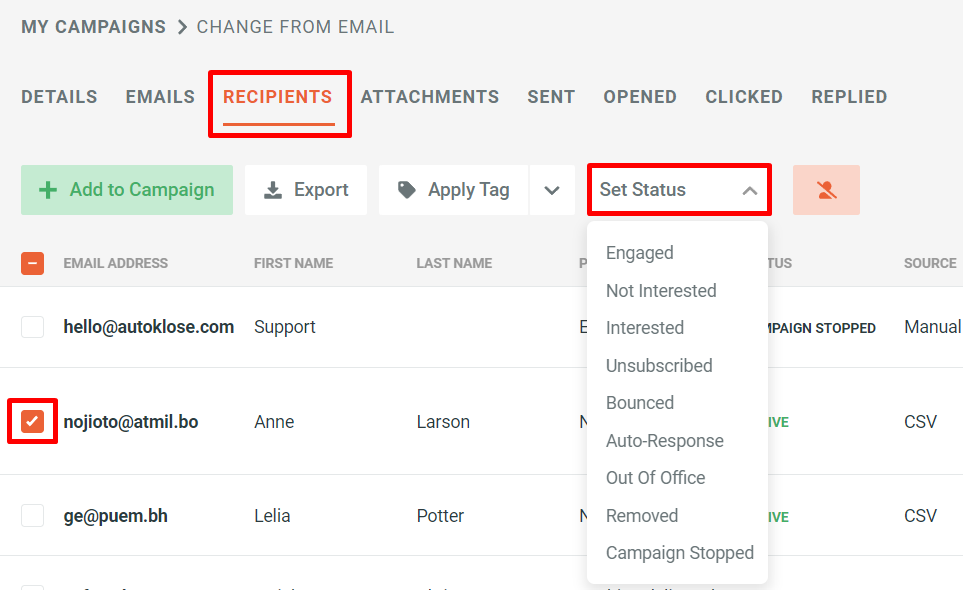Click the download icon inside the Export button
Screen dimensions: 963x590
[272, 189]
